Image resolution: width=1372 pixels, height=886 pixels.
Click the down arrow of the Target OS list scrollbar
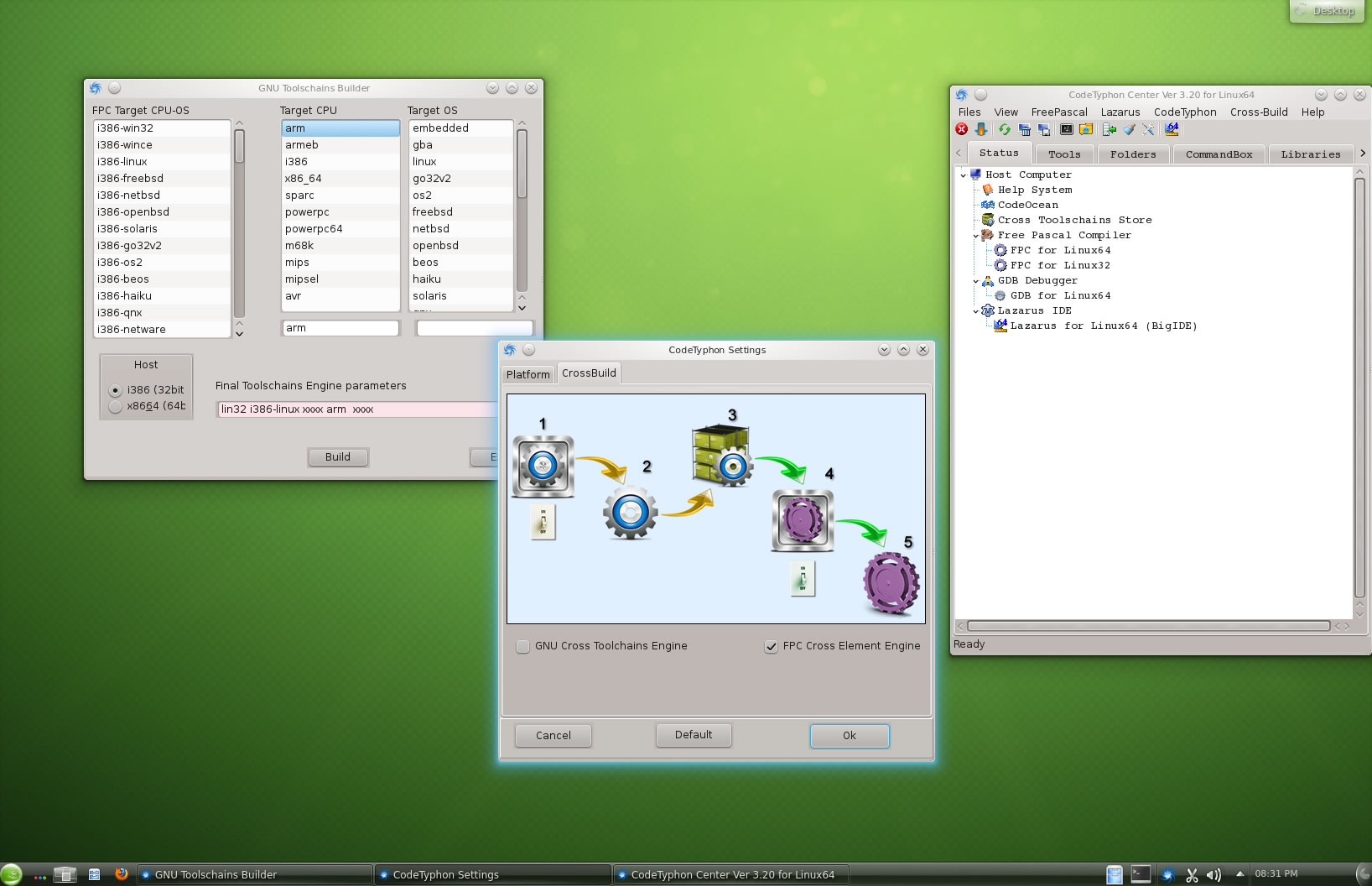522,308
